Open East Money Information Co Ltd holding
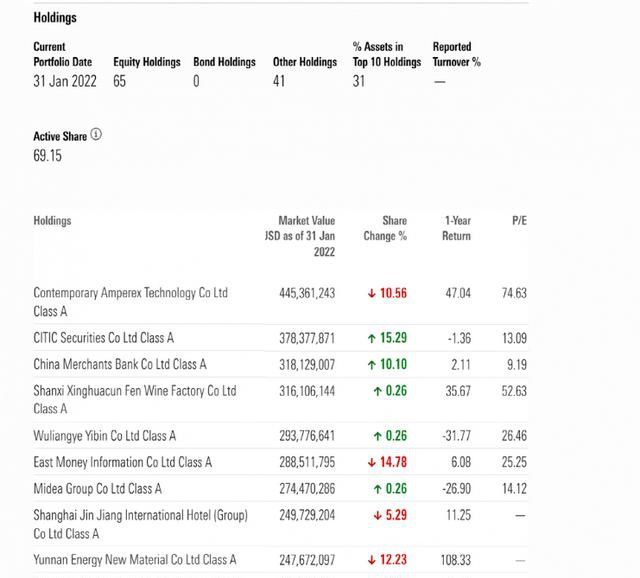640x578 pixels. (122, 462)
